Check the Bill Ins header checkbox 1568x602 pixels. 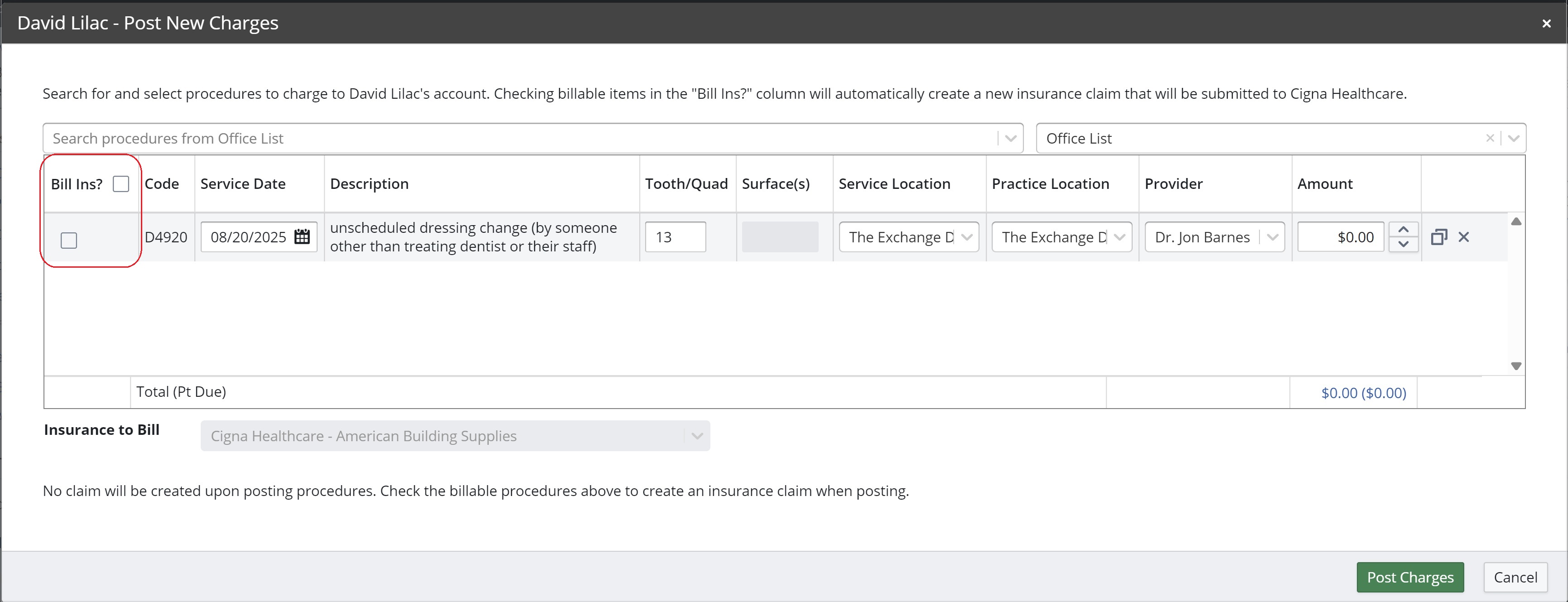click(121, 184)
